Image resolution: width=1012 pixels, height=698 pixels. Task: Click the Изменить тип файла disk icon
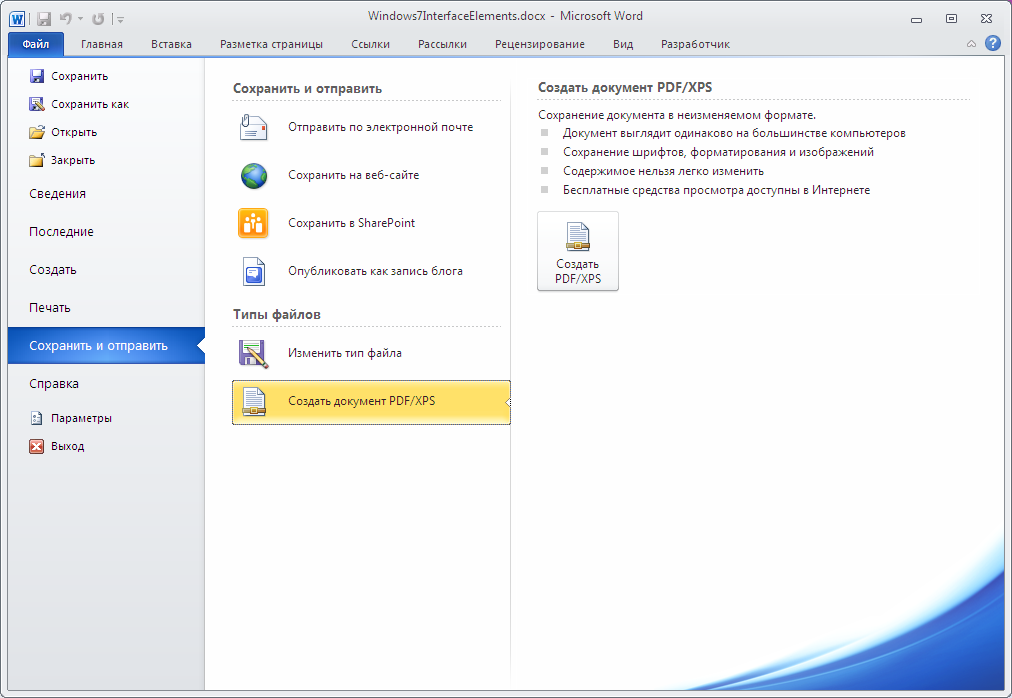253,354
